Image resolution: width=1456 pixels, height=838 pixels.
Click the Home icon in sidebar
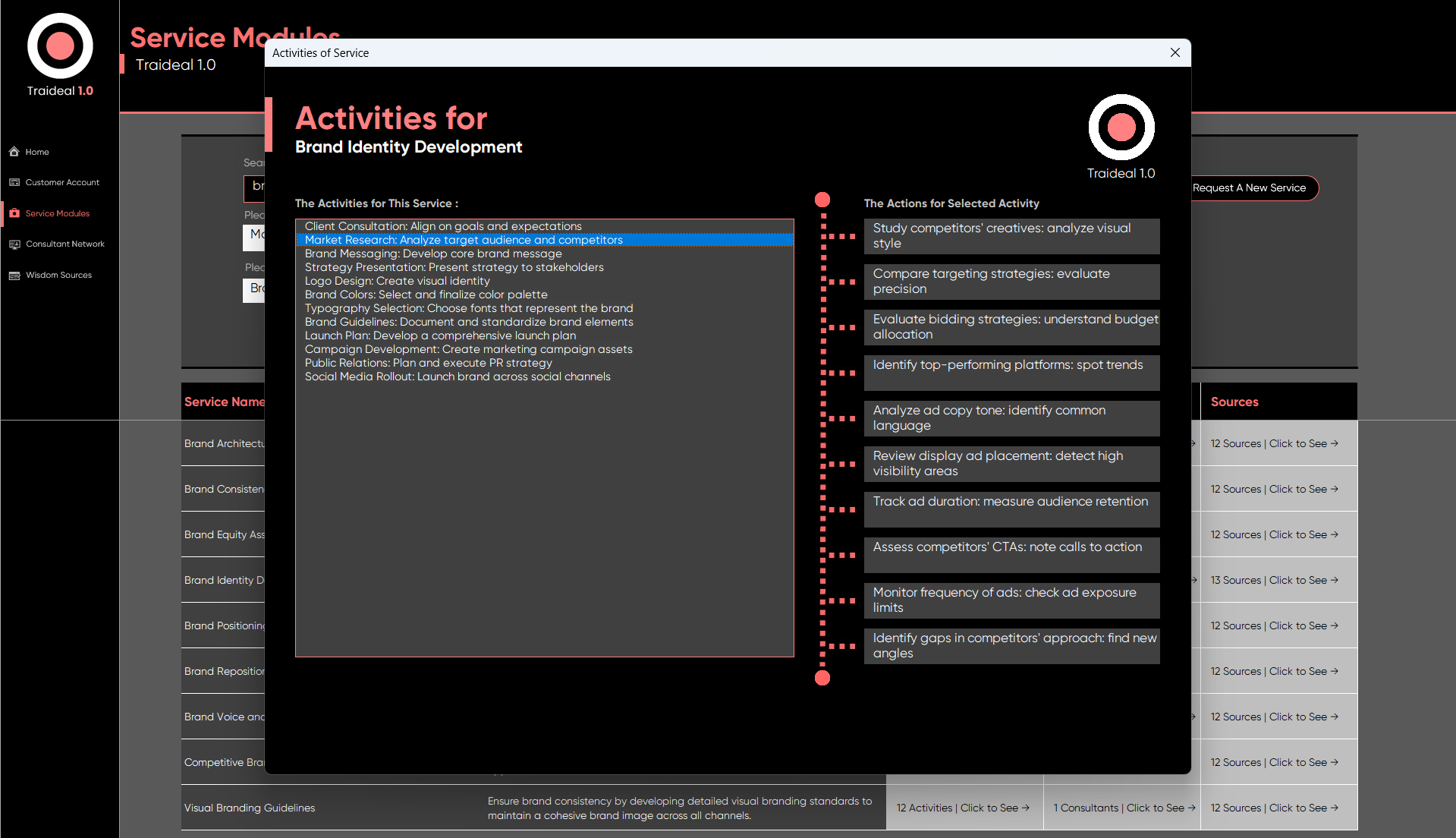click(x=14, y=152)
